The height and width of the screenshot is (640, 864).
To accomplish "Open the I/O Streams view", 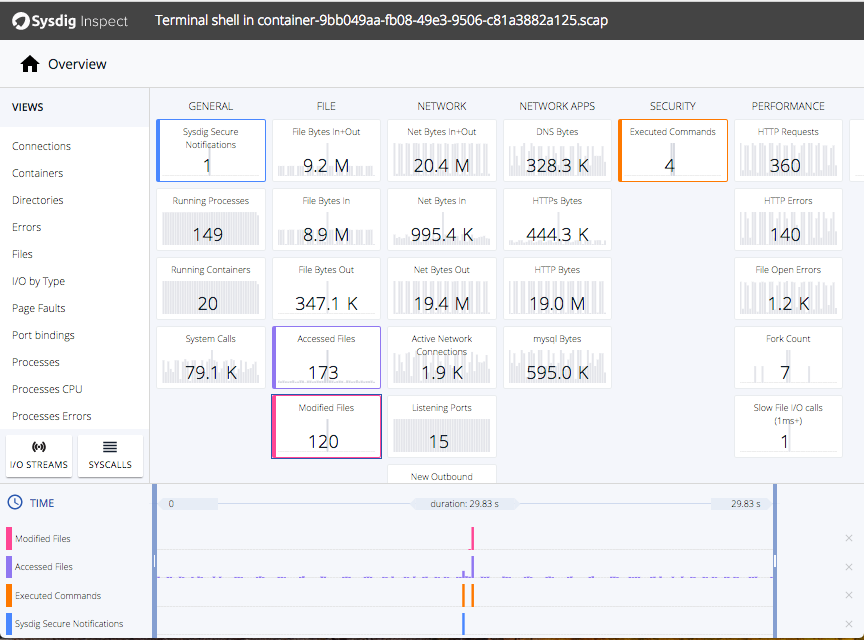I will coord(39,455).
